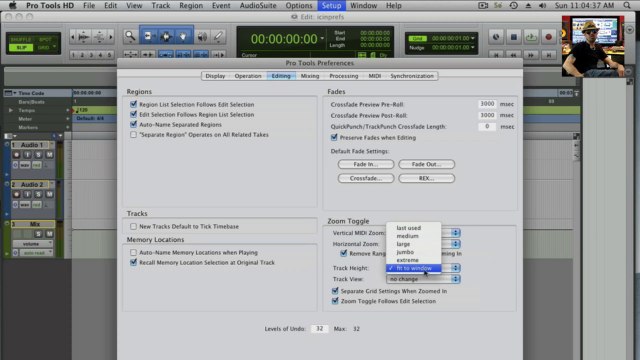Click the Rewind transport button
640x360 pixels.
point(513,54)
